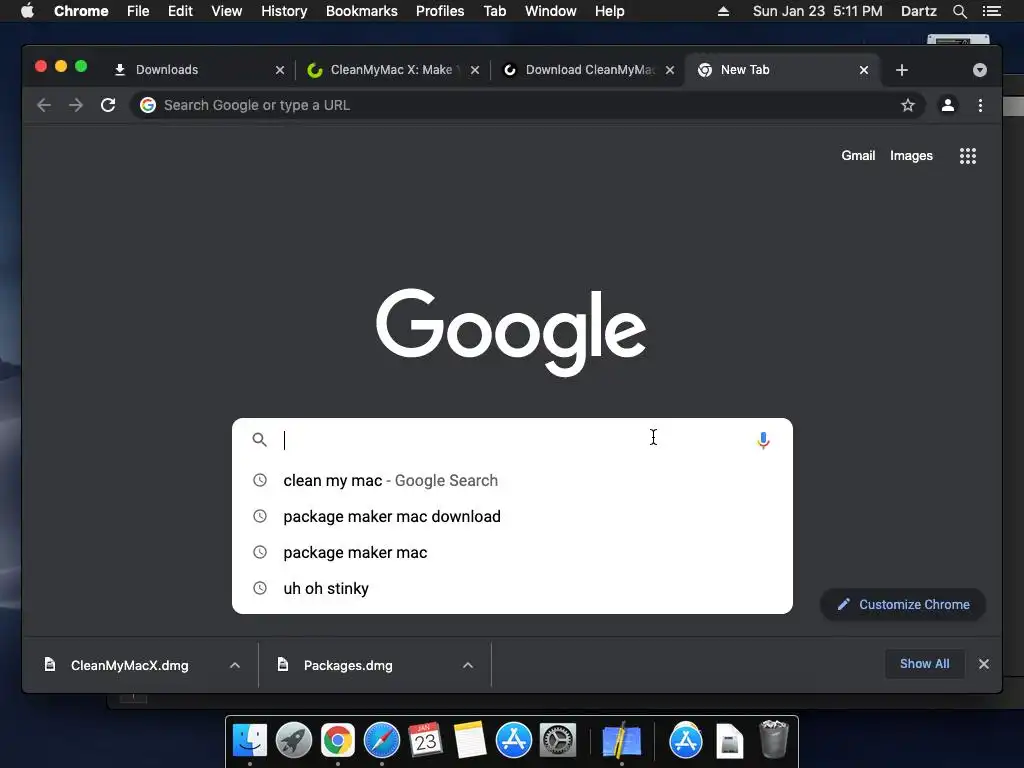Screen dimensions: 1024x768
Task: Click the eject icon in menu bar
Action: (x=723, y=11)
